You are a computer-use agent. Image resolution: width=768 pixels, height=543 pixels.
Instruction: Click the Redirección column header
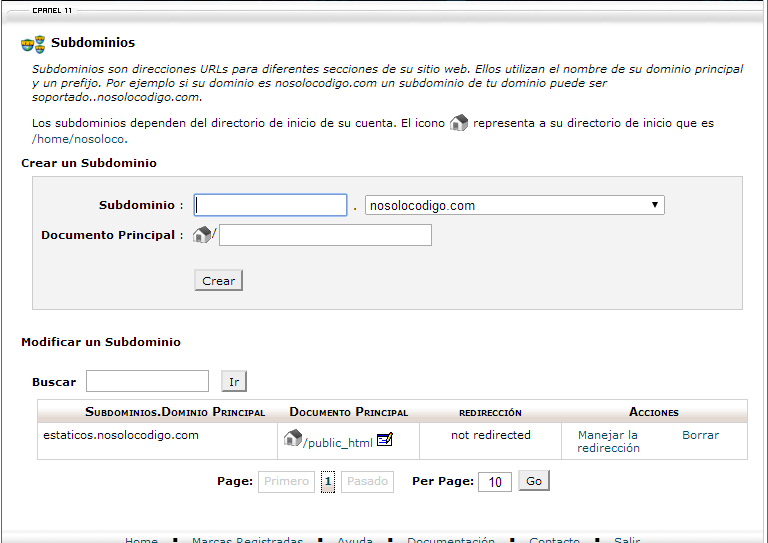490,413
